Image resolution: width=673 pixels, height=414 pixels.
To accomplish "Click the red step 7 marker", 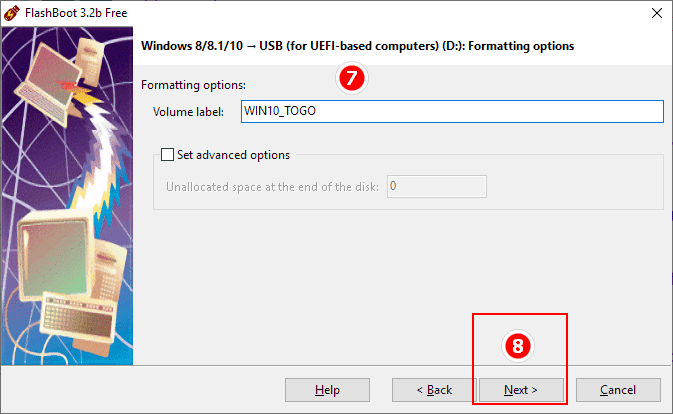I will coord(352,78).
